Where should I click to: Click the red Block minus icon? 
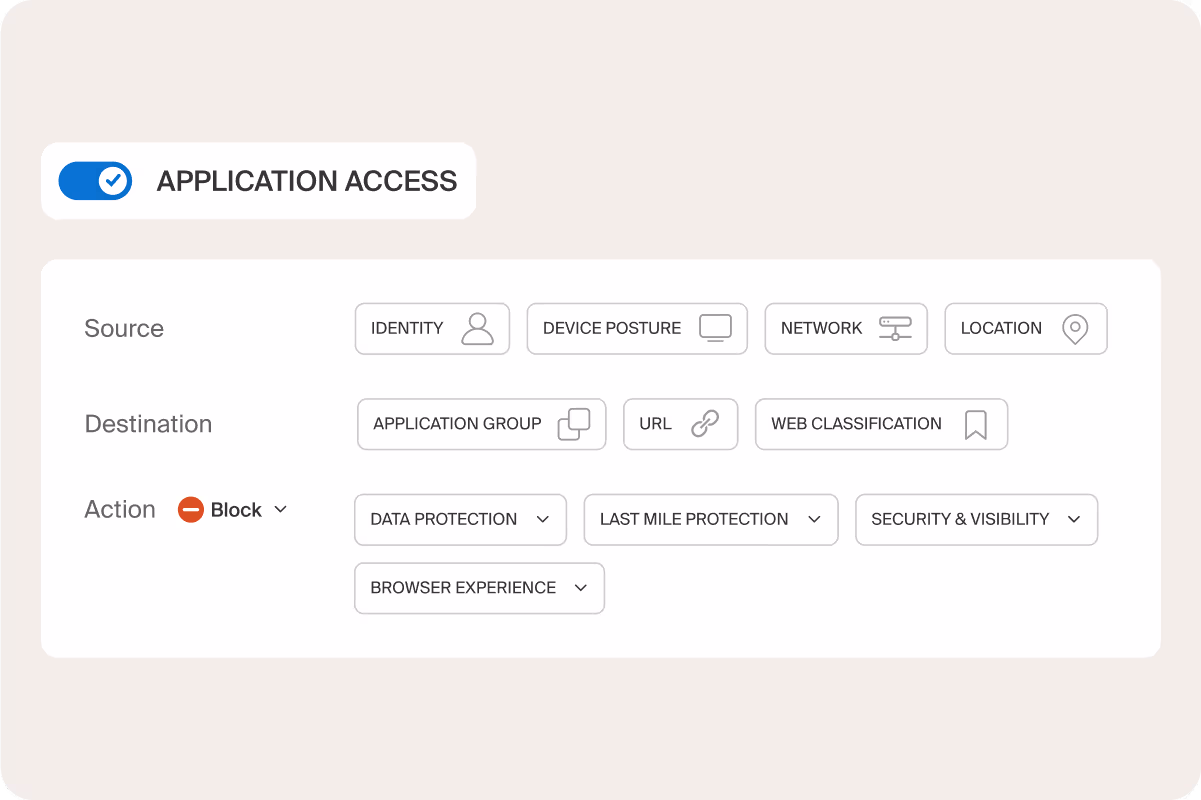[x=190, y=510]
